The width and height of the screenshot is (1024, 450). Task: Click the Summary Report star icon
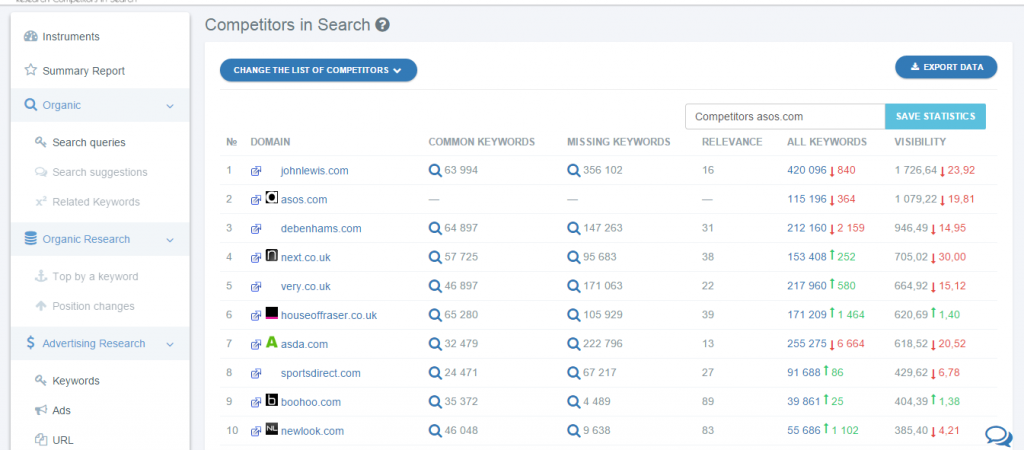[x=31, y=71]
